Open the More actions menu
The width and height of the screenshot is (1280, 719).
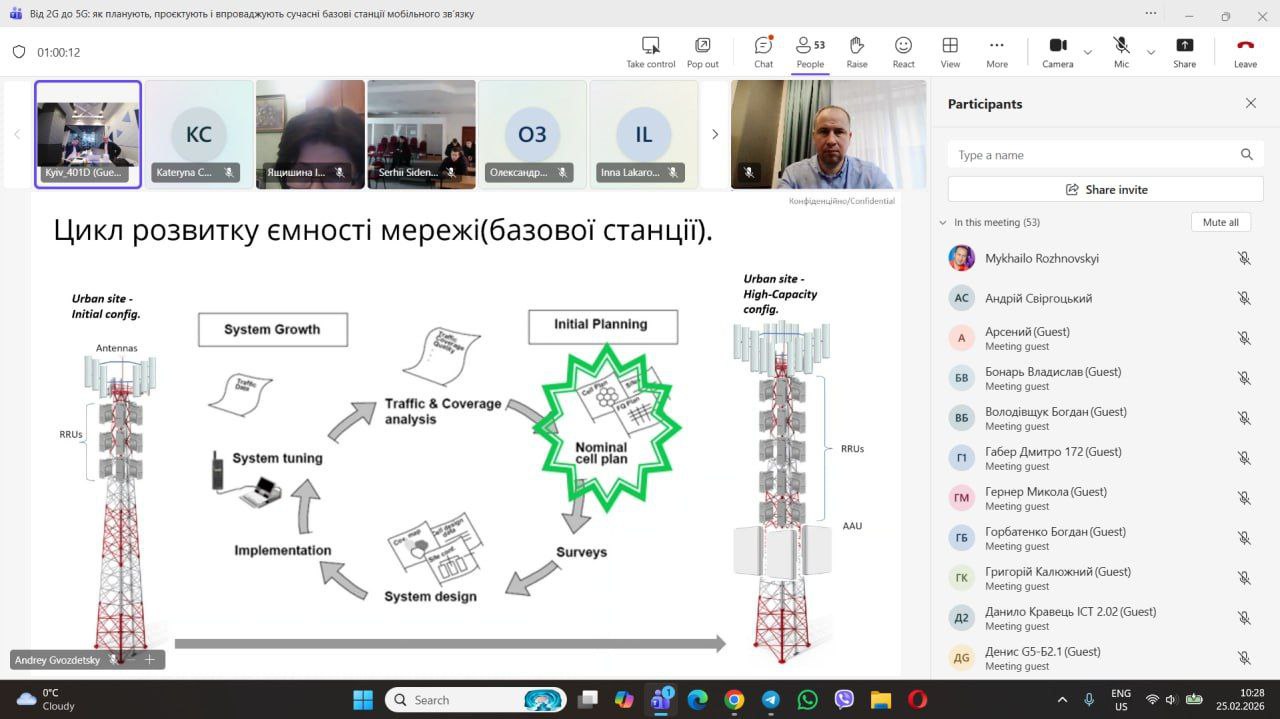996,51
